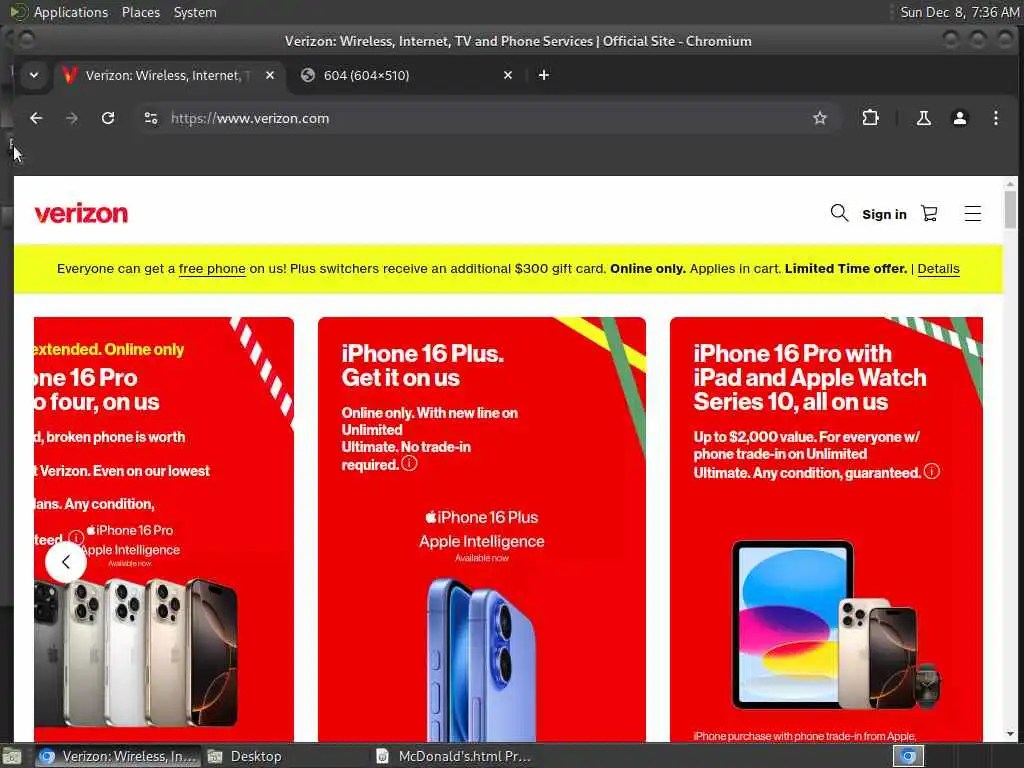Click the iPhone 16 Plus. Get it on us heading

coord(422,366)
